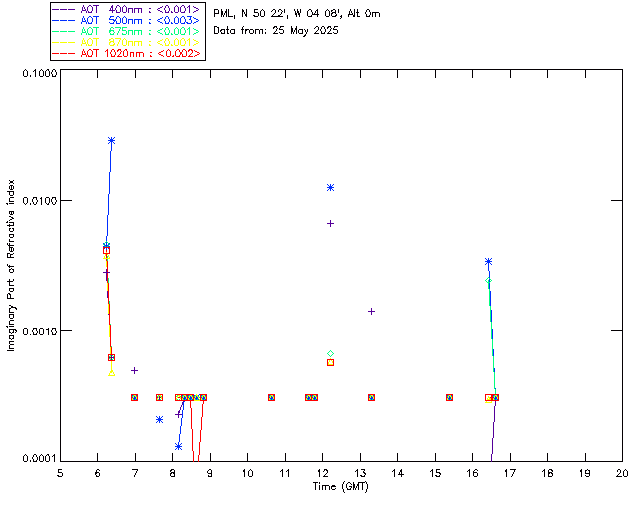The height and width of the screenshot is (512, 640).
Task: Click the x-axis tick label 11
Action: [285, 473]
